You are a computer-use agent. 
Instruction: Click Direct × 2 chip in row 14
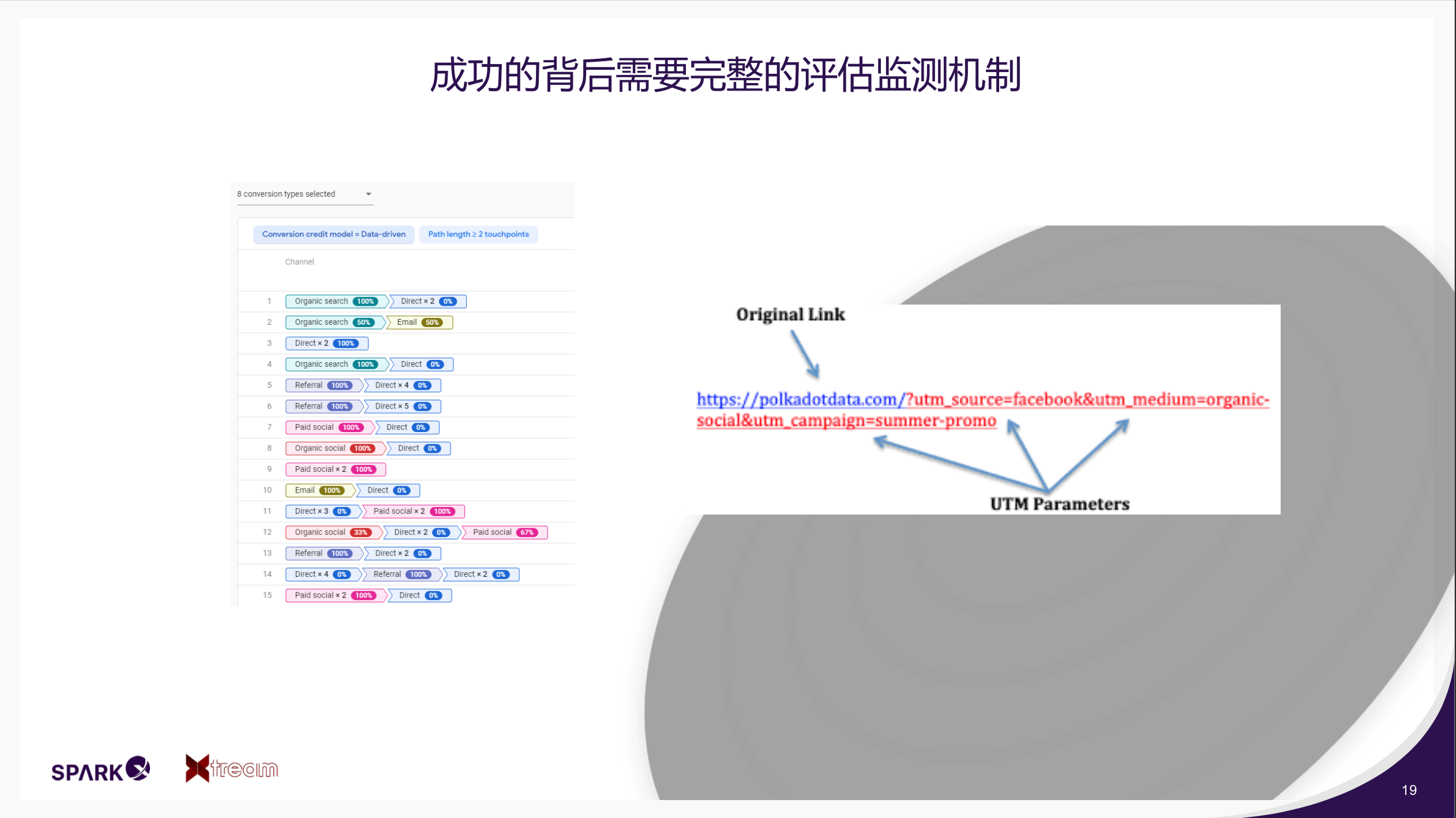482,575
